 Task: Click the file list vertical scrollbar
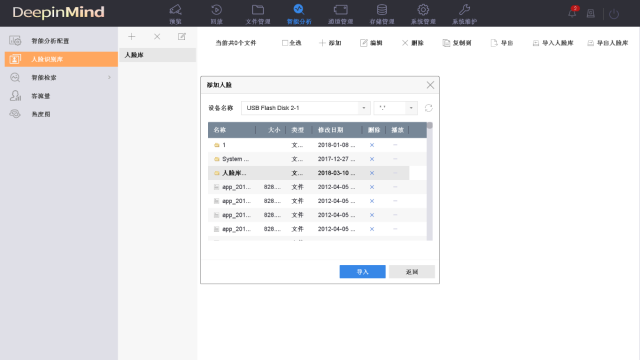430,181
